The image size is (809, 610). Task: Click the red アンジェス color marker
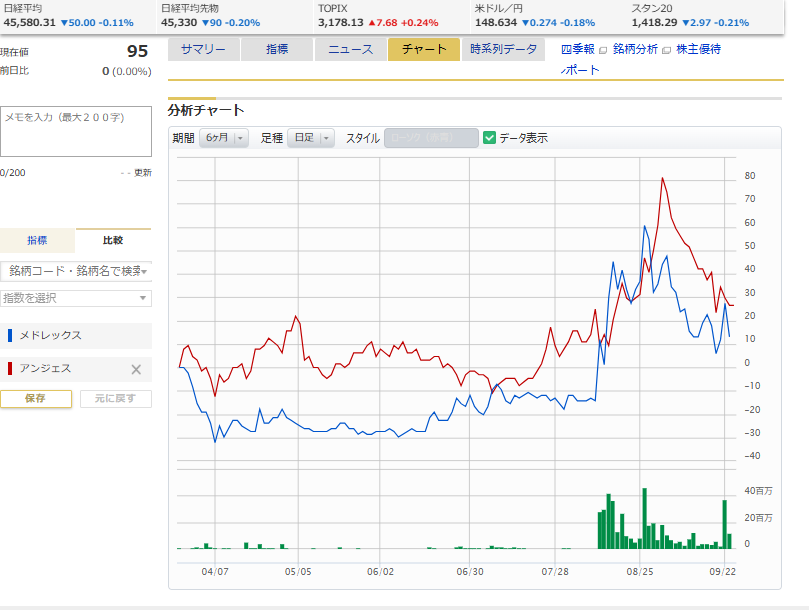coord(10,369)
